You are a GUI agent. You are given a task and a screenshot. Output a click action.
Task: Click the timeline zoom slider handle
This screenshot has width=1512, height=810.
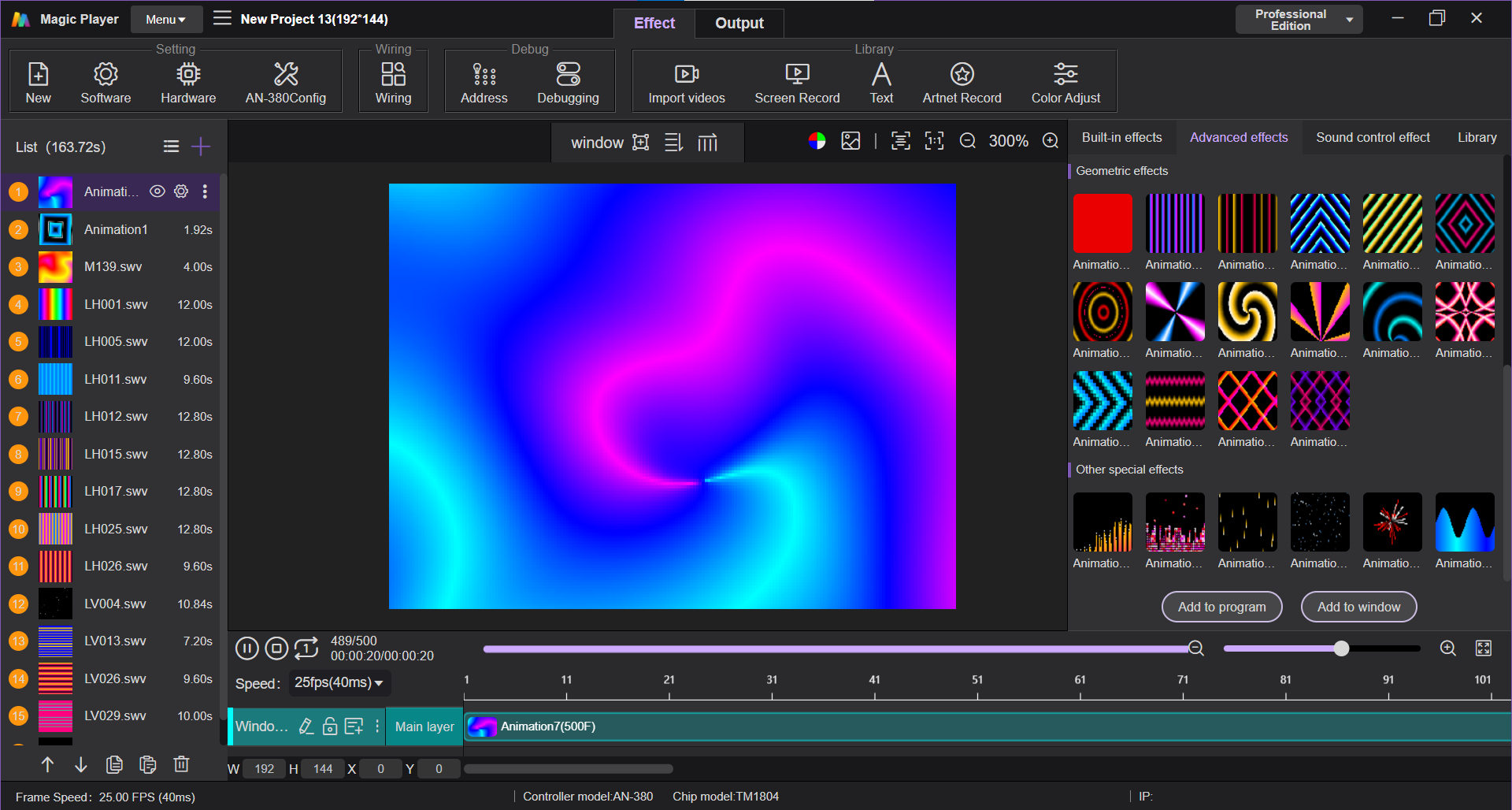1341,648
